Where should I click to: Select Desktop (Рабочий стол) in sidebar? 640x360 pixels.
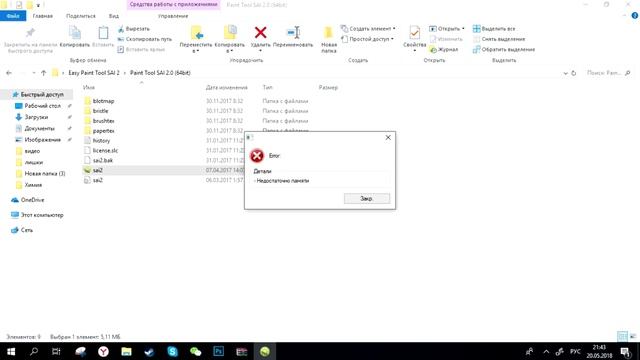42,106
